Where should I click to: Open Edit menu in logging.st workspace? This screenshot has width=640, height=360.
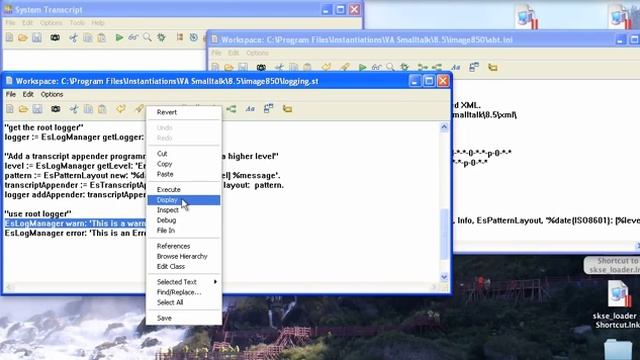point(28,94)
